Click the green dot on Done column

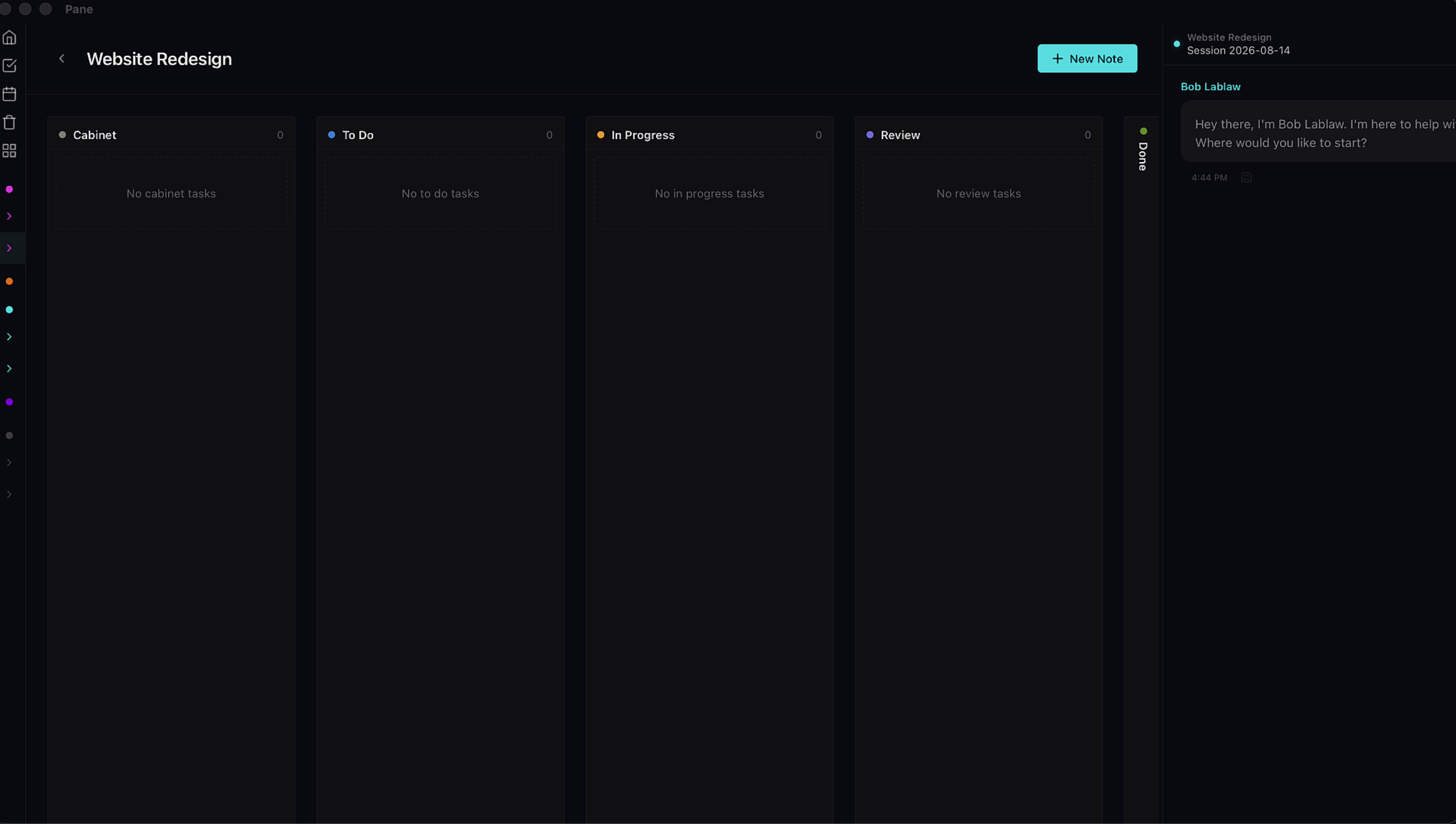(1143, 131)
